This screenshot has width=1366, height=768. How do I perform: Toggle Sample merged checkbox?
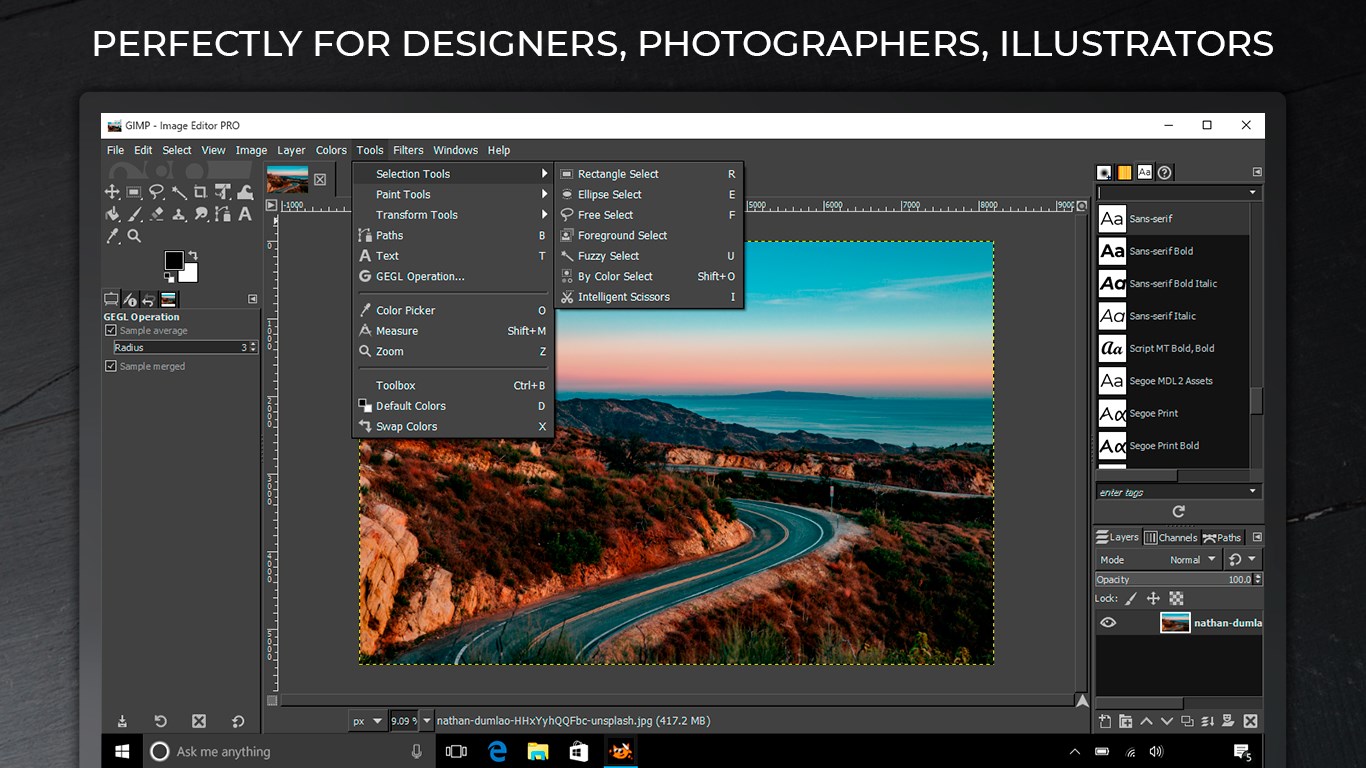pyautogui.click(x=111, y=367)
